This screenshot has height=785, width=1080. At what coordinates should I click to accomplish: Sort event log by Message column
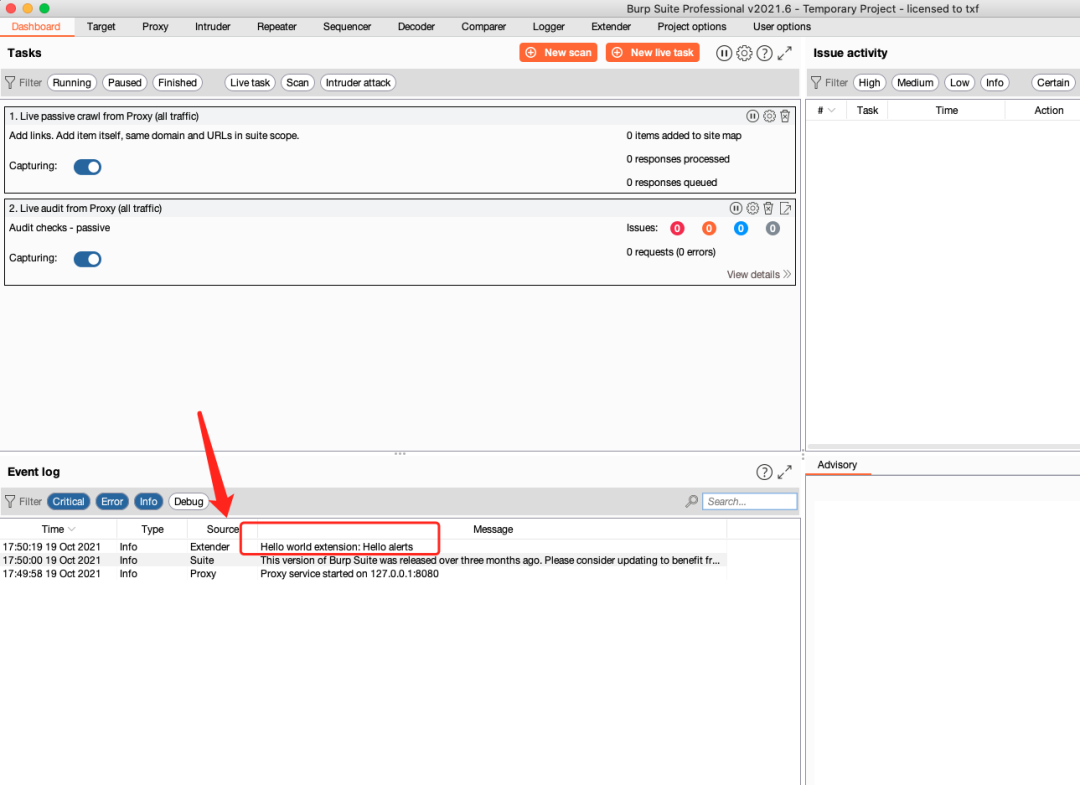[492, 529]
